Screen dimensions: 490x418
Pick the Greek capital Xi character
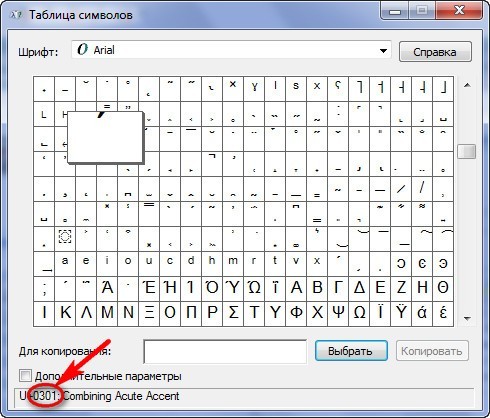[x=149, y=314]
